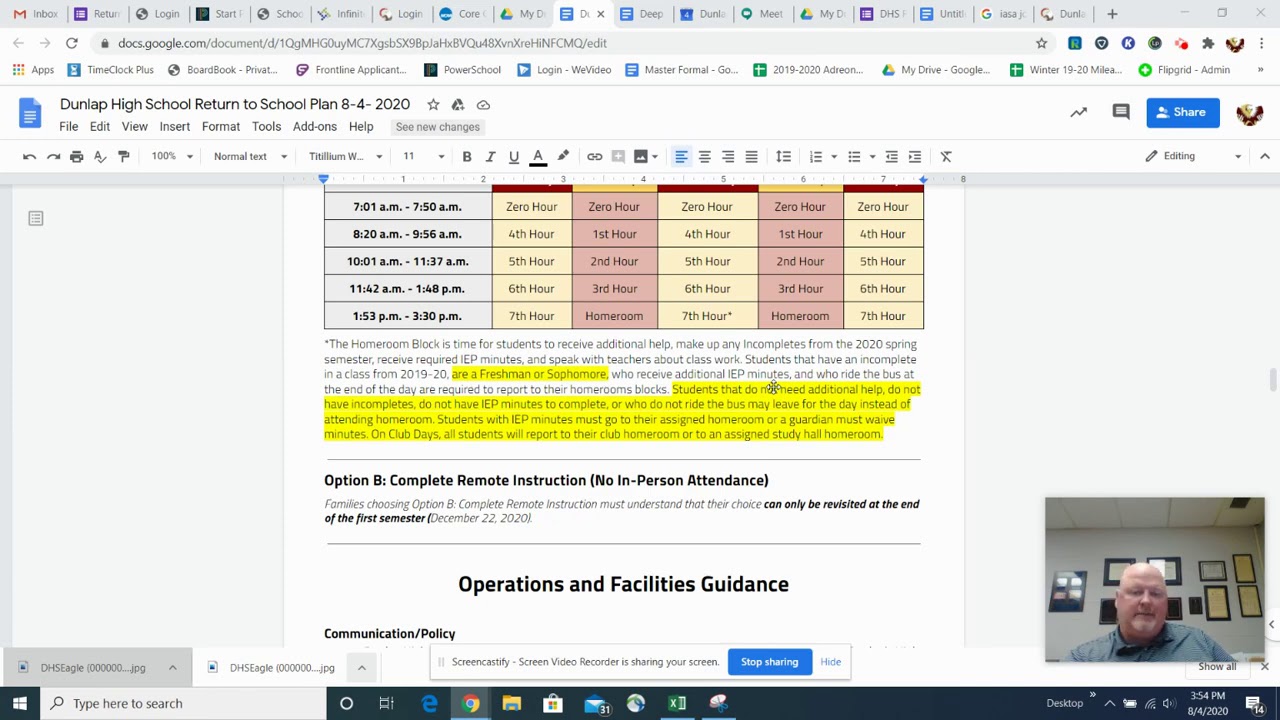Click the See new changes link
Screen dimensions: 1280x720
tap(437, 127)
